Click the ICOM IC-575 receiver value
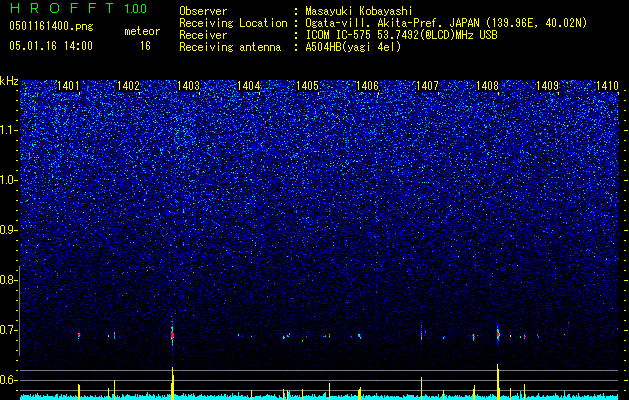This screenshot has width=629, height=400. pyautogui.click(x=401, y=35)
